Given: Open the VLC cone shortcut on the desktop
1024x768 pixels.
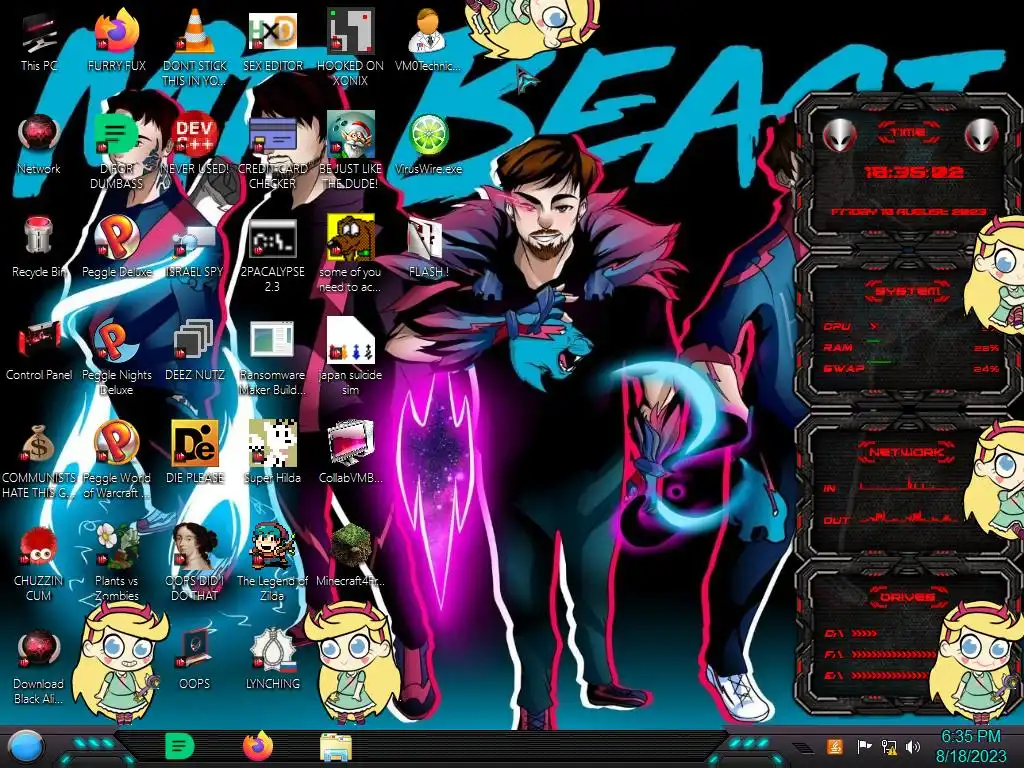Looking at the screenshot, I should [194, 46].
